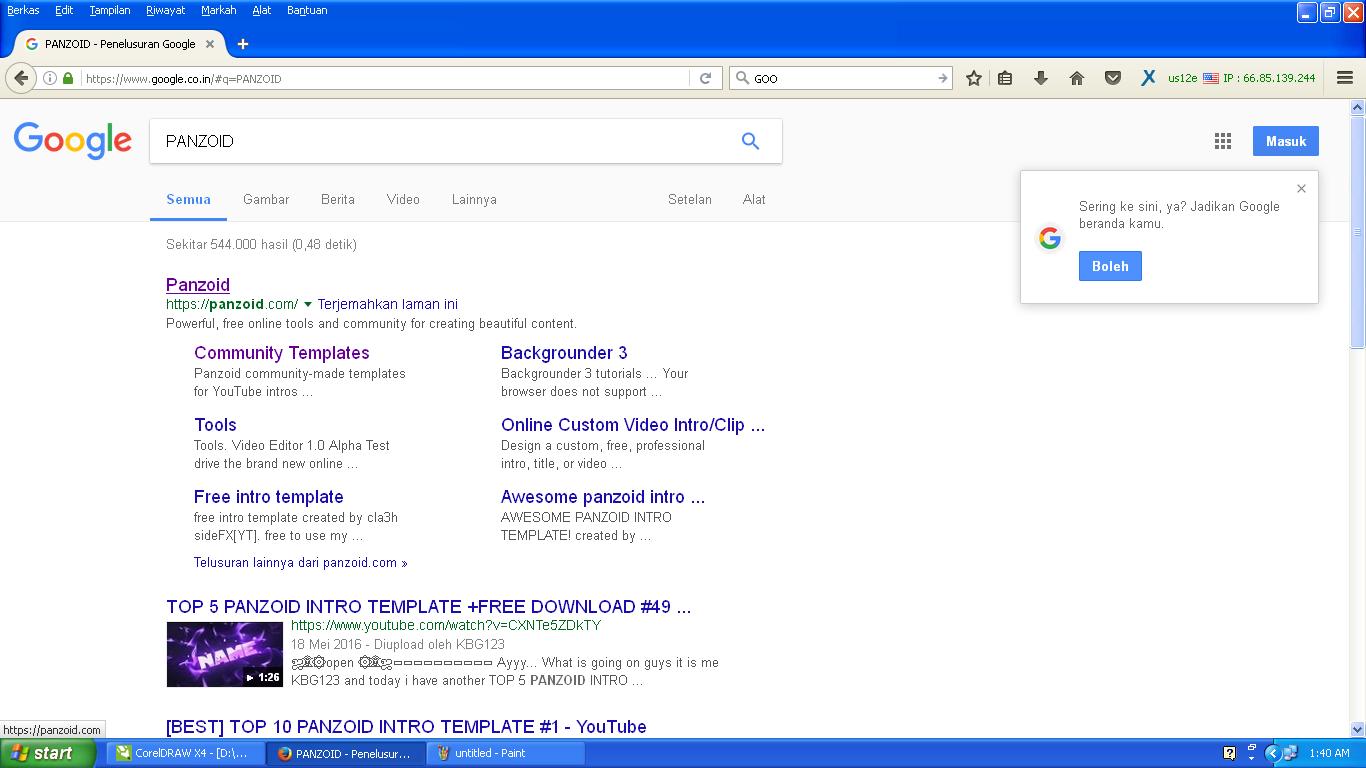The height and width of the screenshot is (768, 1366).
Task: Open a new browser tab with plus
Action: point(242,44)
